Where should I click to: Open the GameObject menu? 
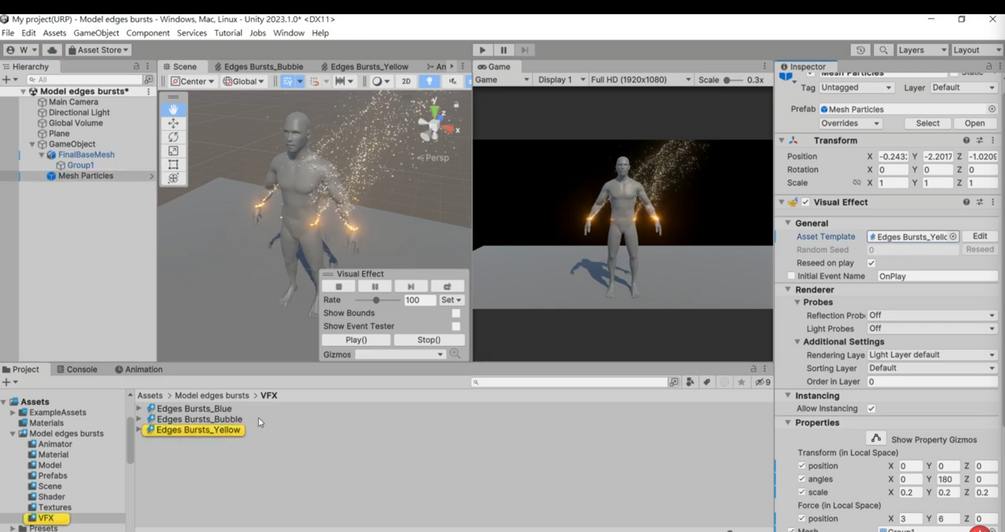(x=96, y=33)
